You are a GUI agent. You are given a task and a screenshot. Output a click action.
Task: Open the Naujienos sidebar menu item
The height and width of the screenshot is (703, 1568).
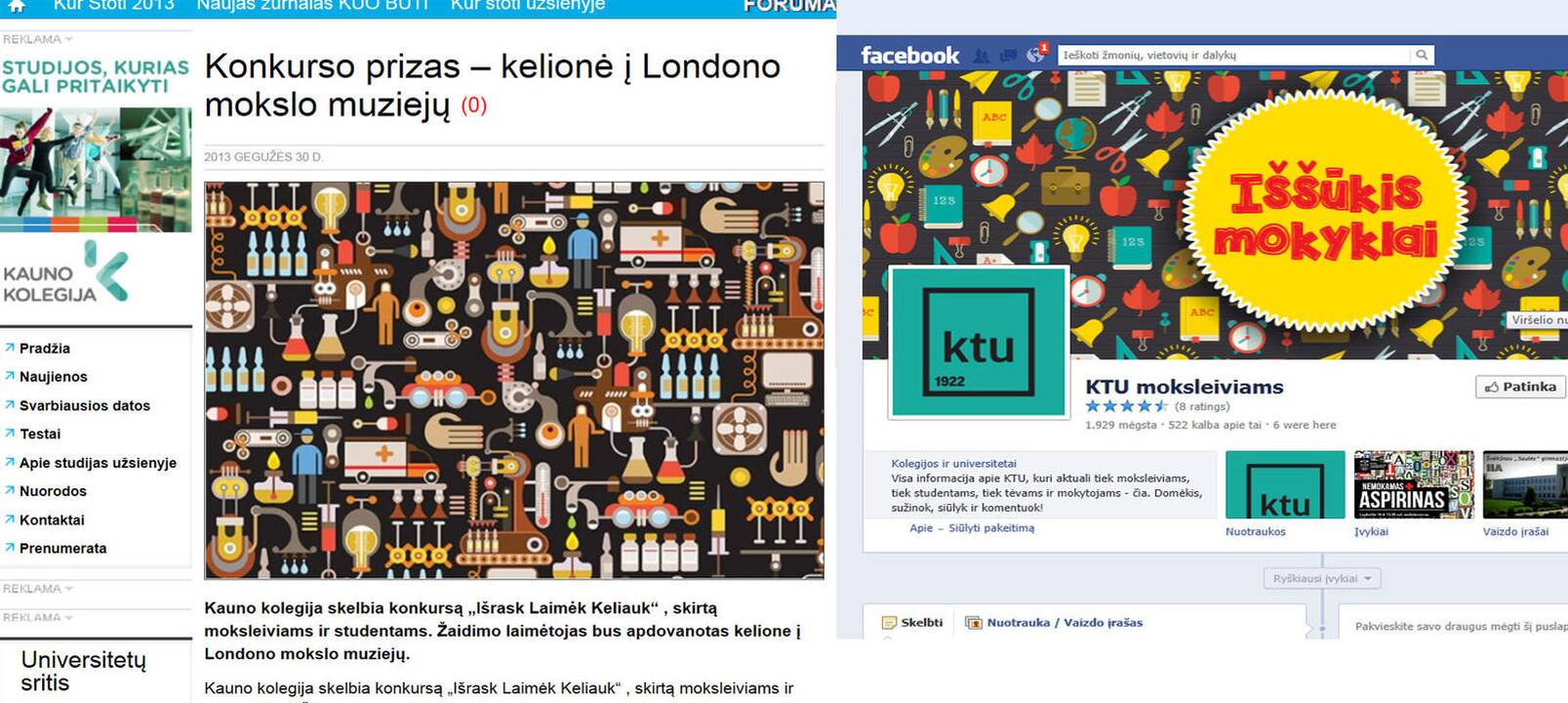click(53, 377)
